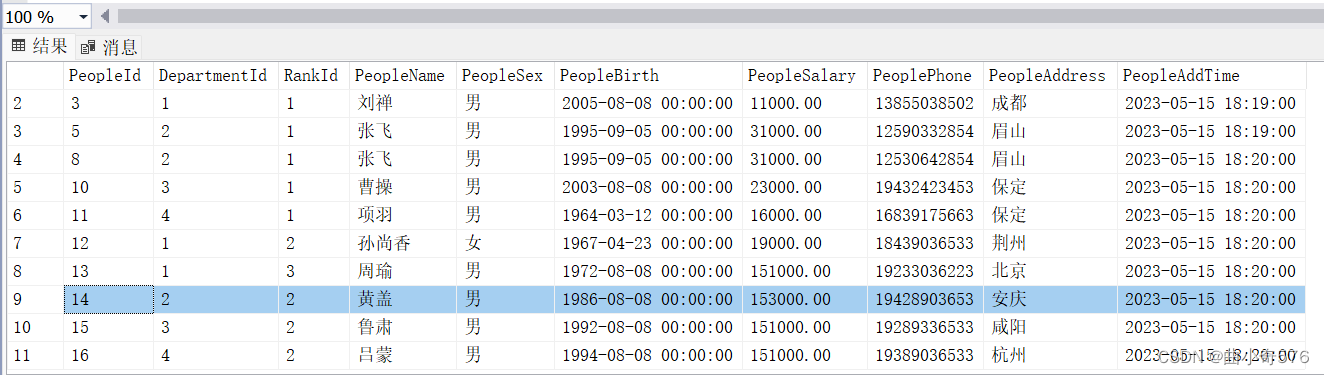Click the salary cell 153000.00

[x=805, y=299]
